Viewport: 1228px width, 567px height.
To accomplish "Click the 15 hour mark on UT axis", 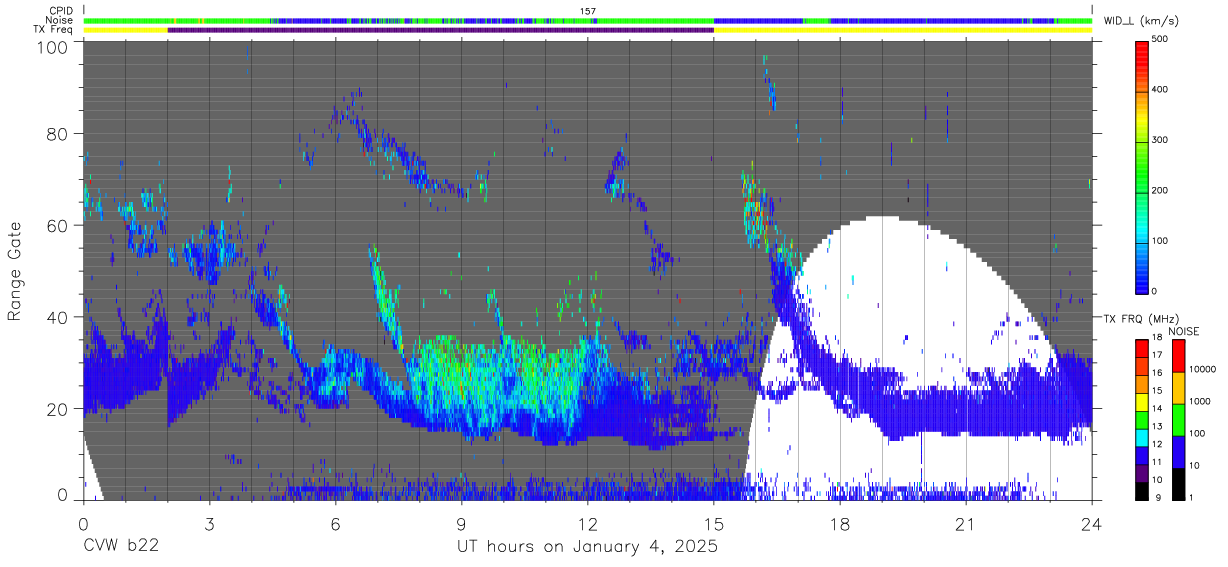I will coord(714,522).
